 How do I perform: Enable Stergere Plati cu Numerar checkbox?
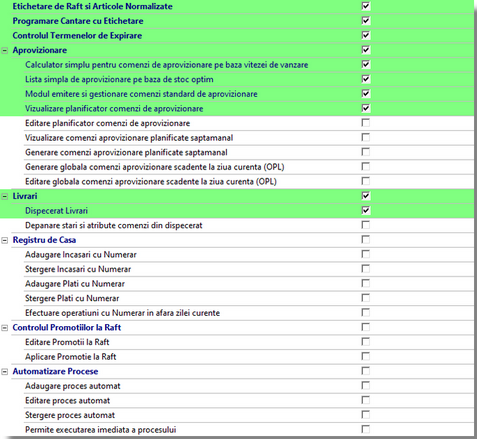(x=366, y=298)
